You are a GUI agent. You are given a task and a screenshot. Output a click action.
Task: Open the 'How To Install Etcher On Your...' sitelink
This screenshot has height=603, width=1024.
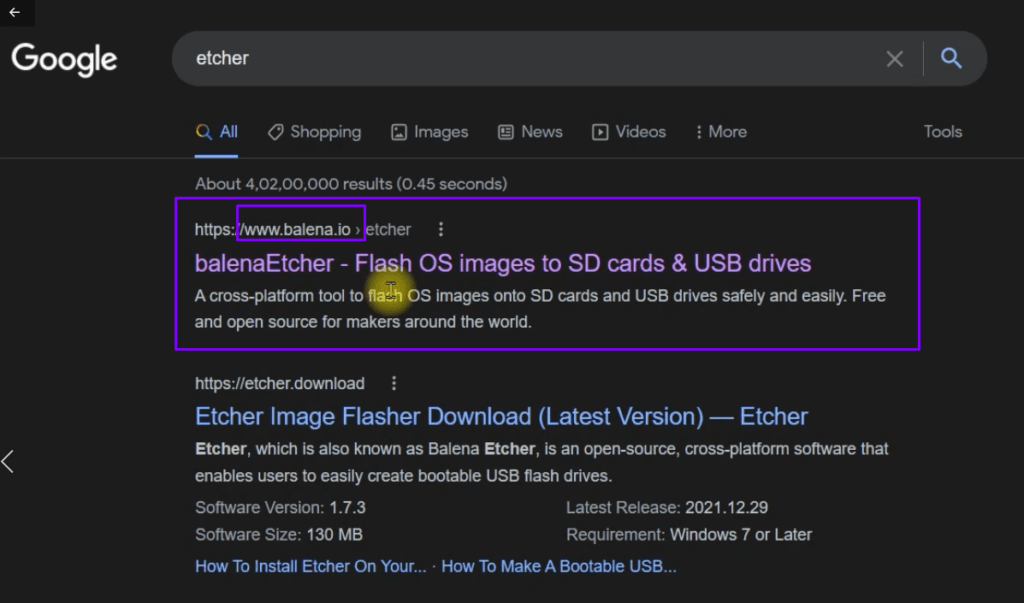311,566
